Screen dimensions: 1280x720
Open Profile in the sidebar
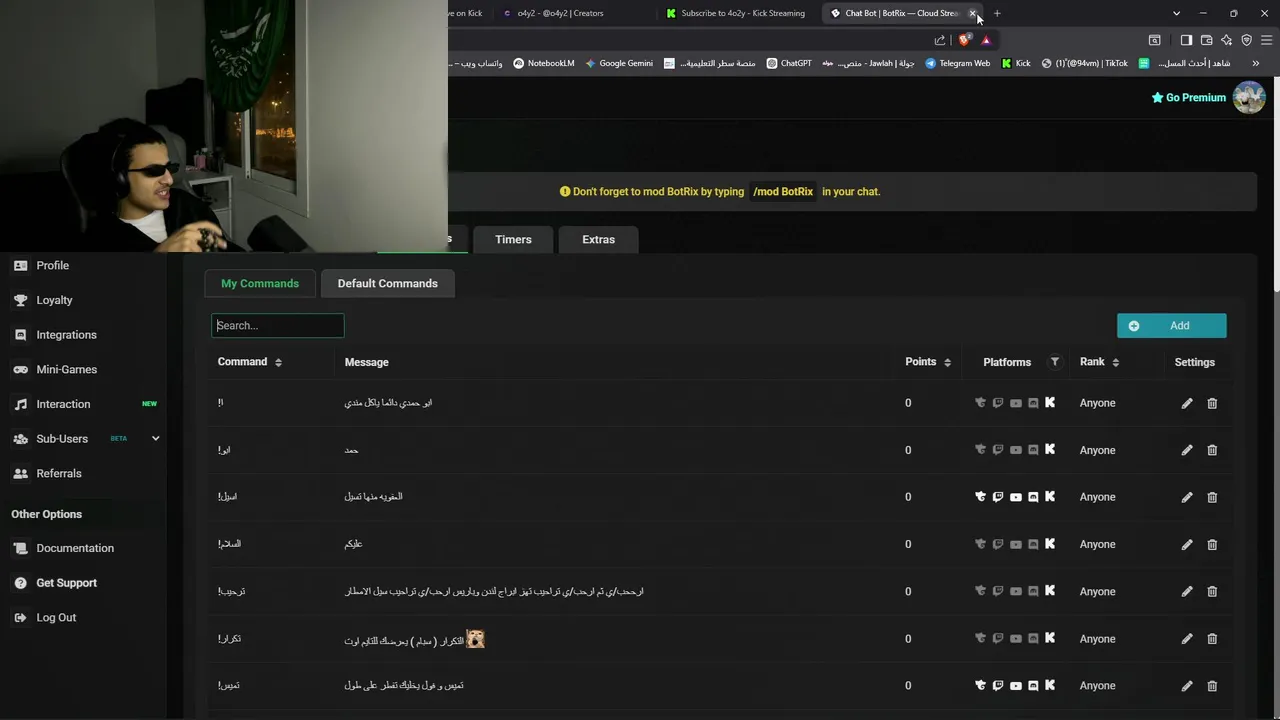52,265
